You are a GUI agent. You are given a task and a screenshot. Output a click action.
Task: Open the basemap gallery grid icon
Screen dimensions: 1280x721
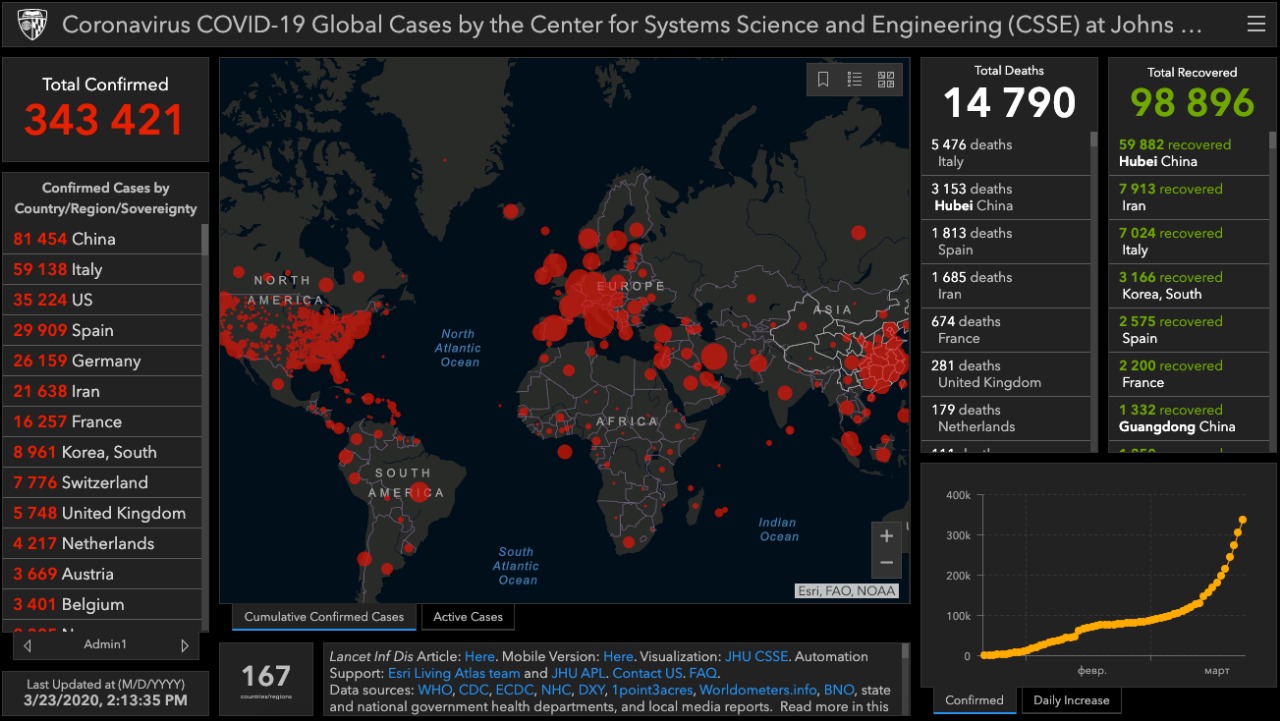886,79
